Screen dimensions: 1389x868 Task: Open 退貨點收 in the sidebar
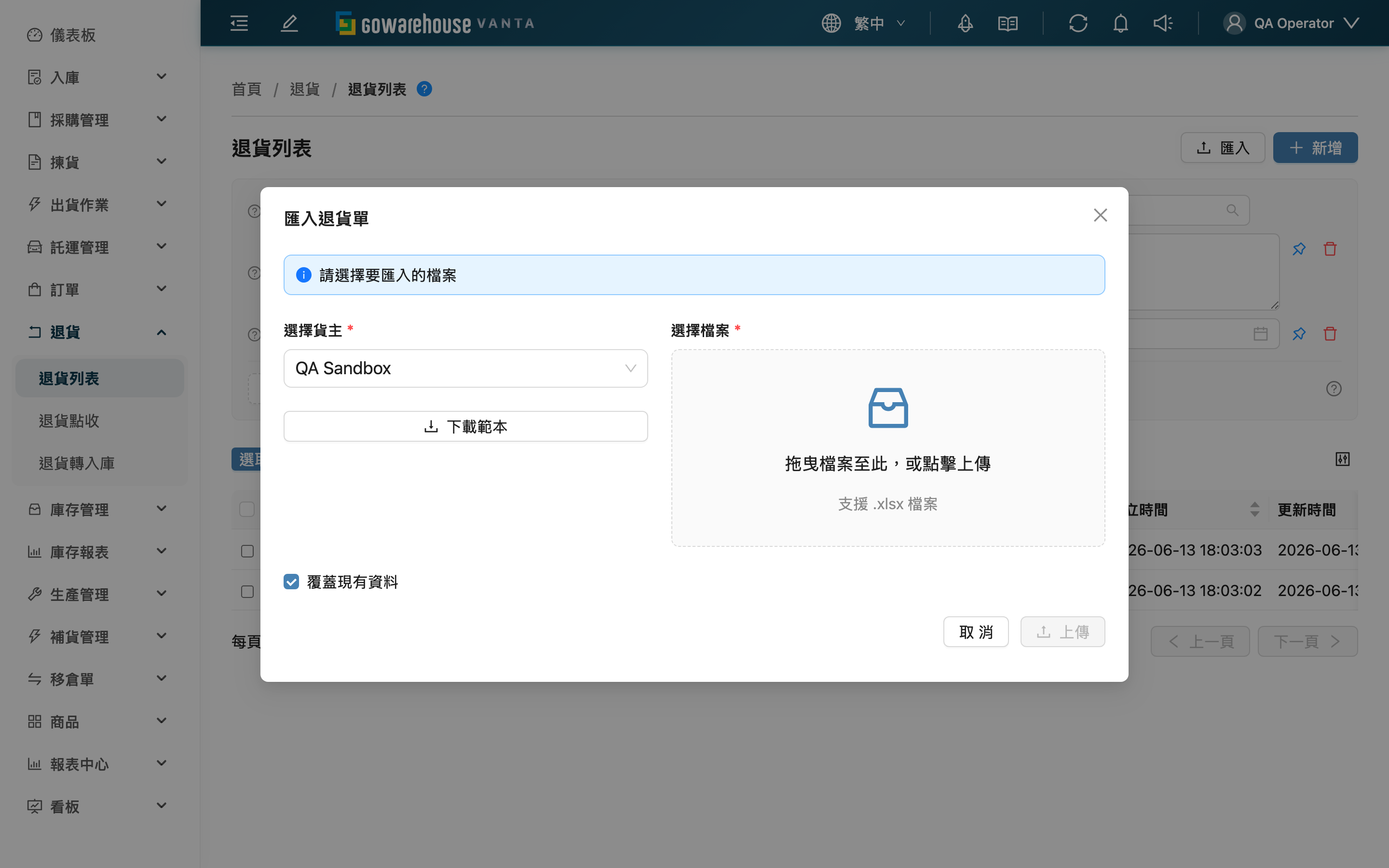[100, 421]
